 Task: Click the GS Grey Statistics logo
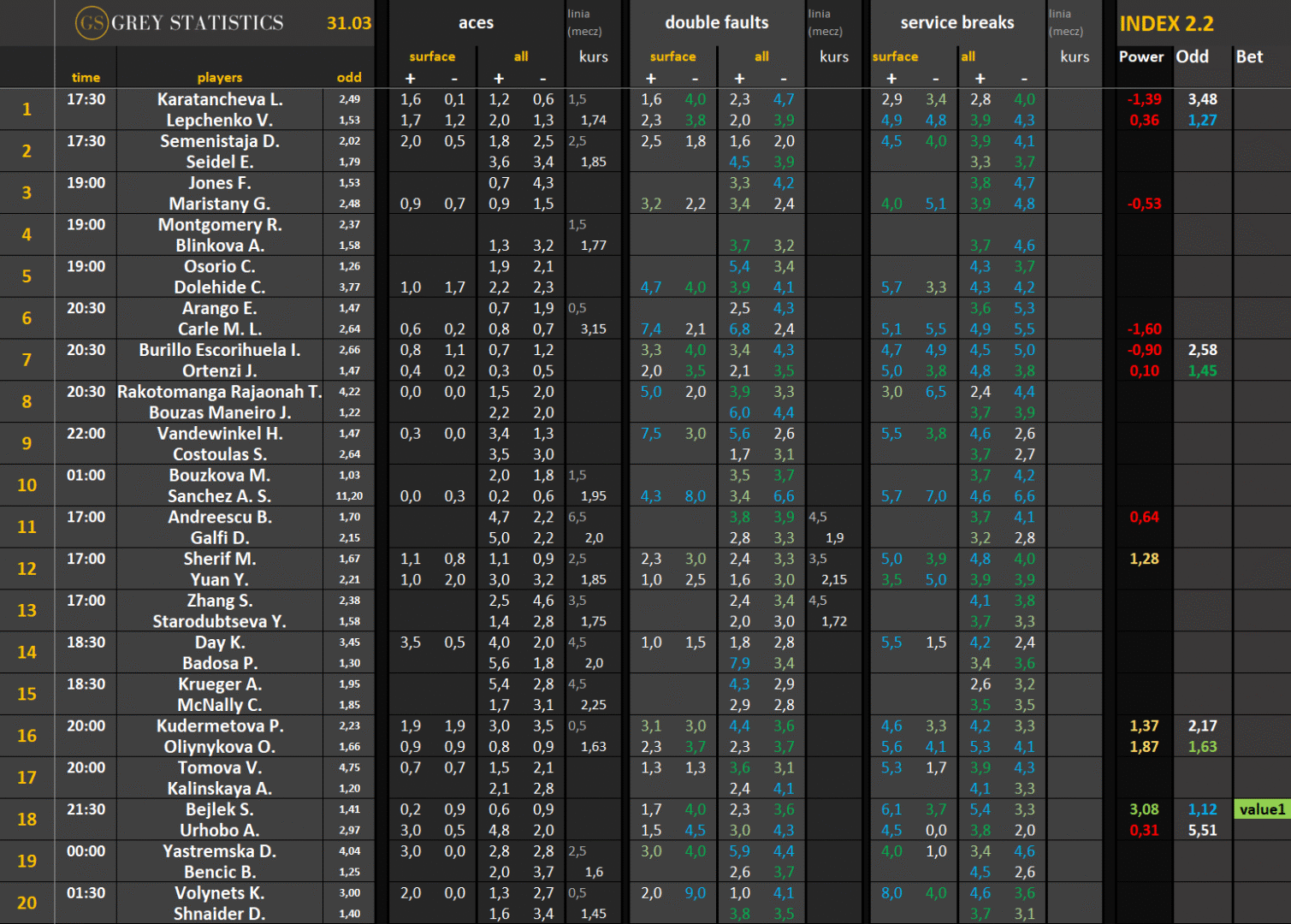pos(180,23)
